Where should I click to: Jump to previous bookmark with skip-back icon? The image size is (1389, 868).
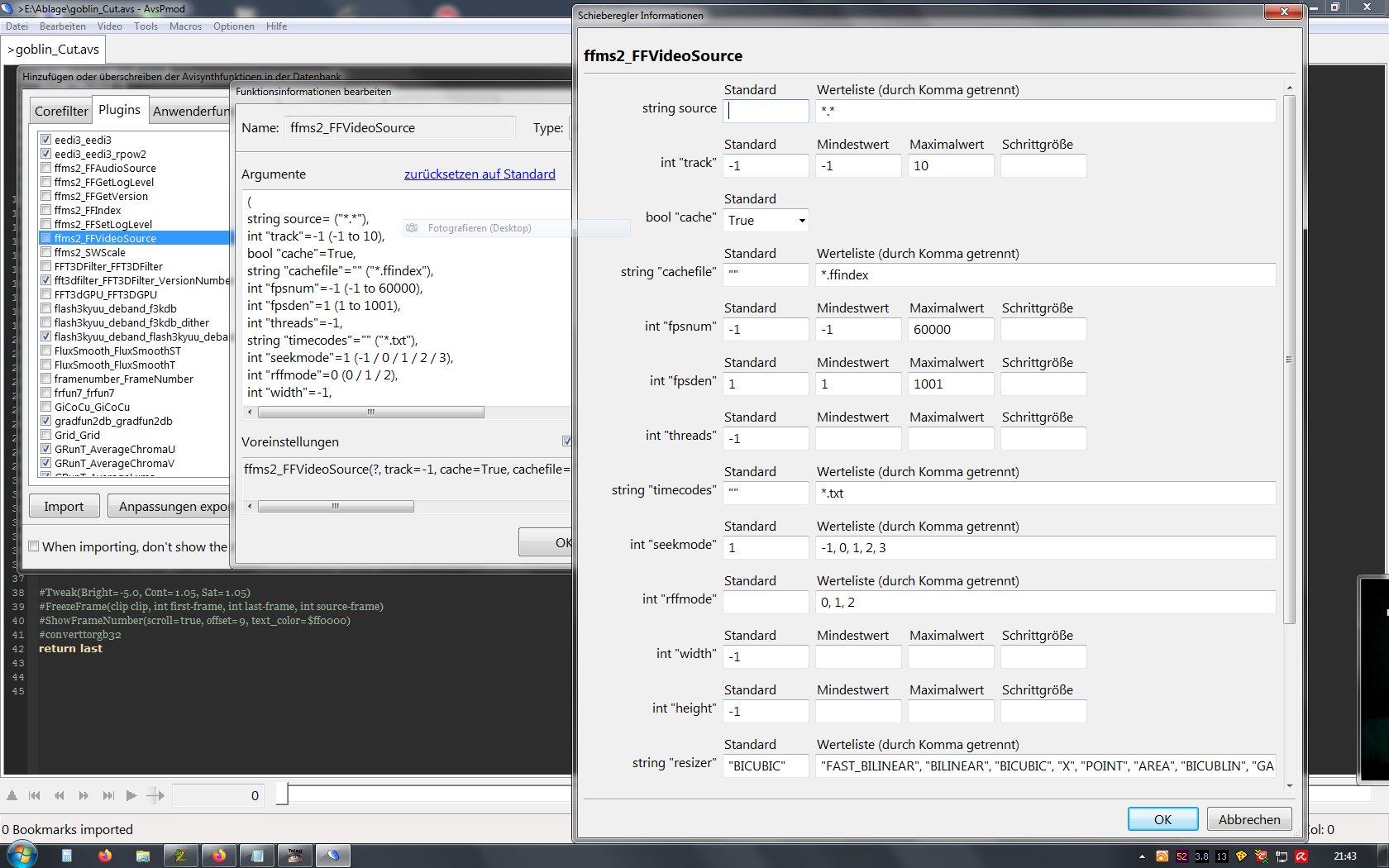pos(35,795)
